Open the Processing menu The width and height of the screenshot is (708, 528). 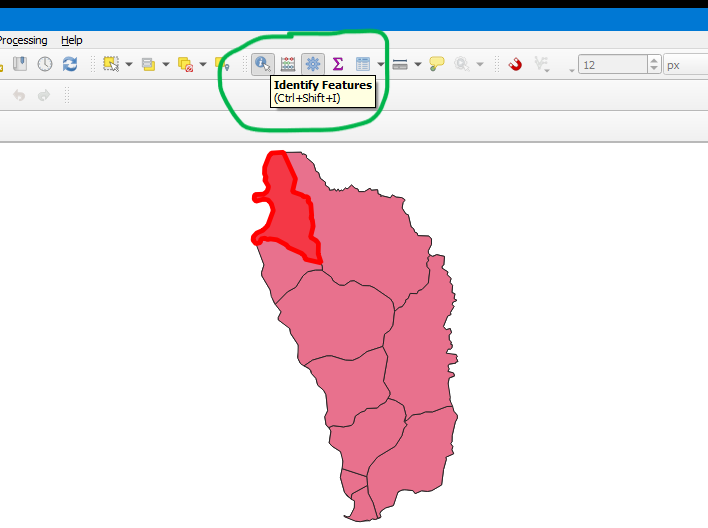pyautogui.click(x=23, y=40)
